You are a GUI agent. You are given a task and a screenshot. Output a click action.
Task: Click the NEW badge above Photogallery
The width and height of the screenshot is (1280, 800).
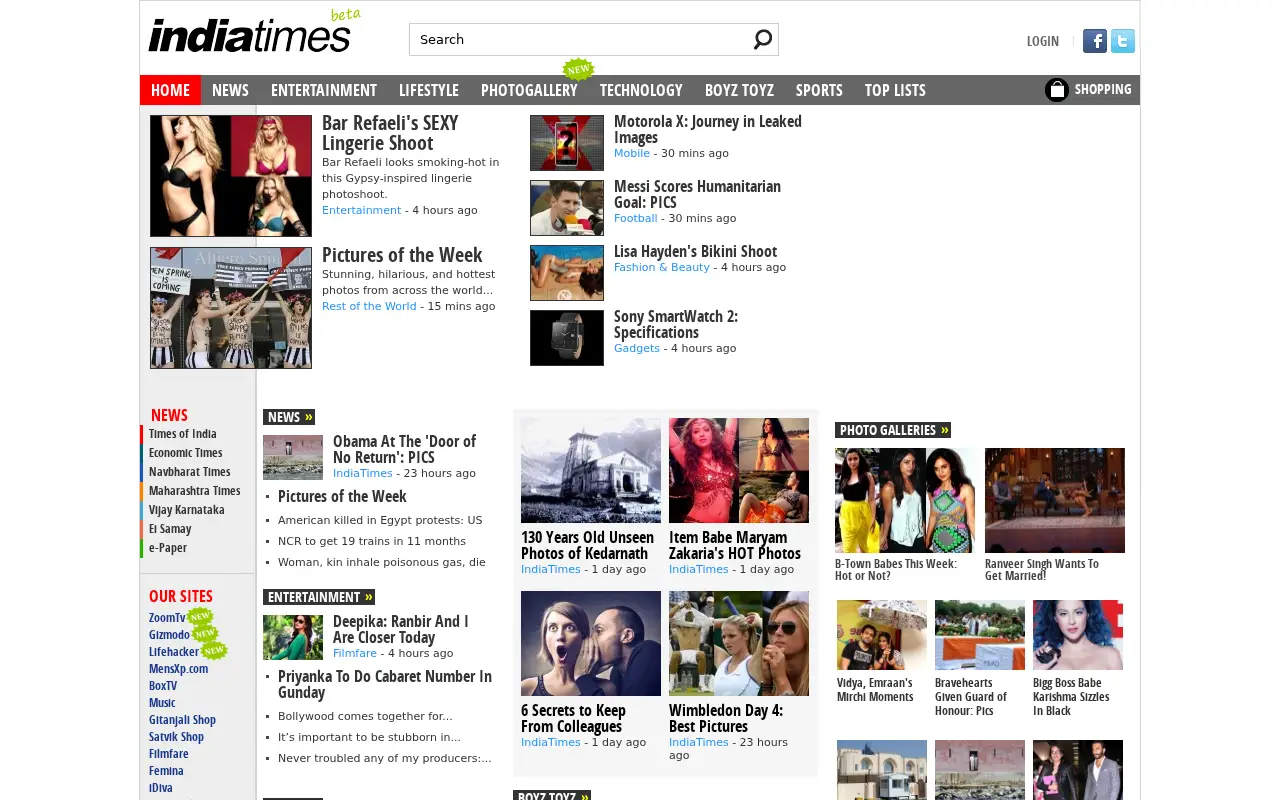click(578, 69)
